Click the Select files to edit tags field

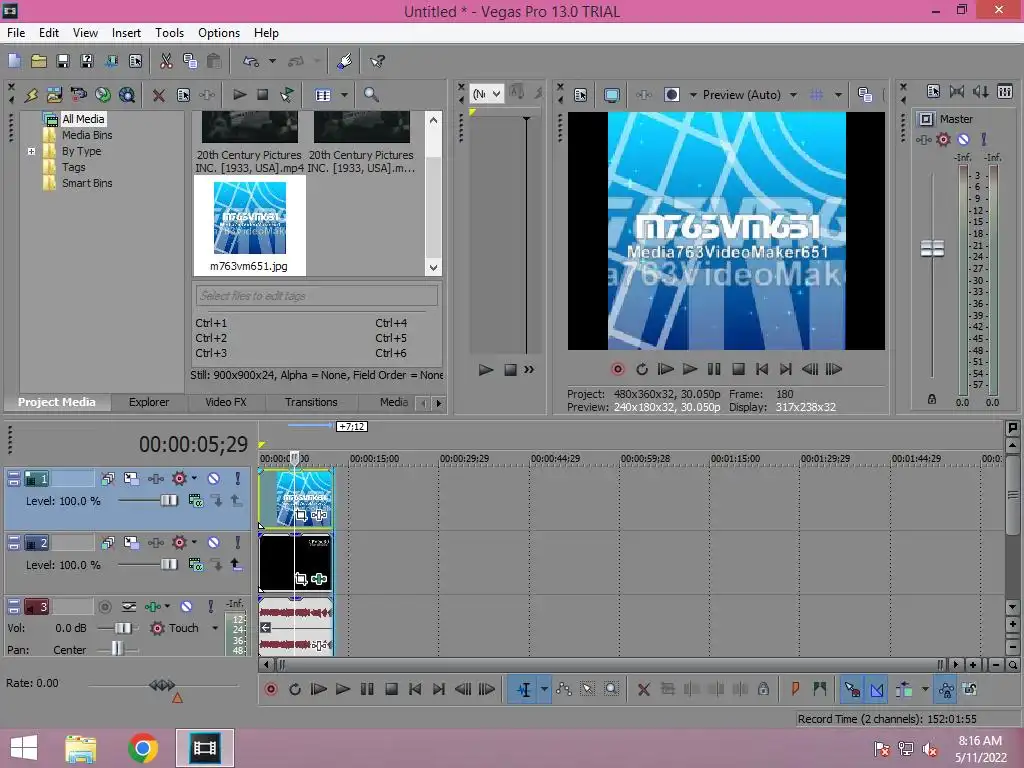[317, 296]
